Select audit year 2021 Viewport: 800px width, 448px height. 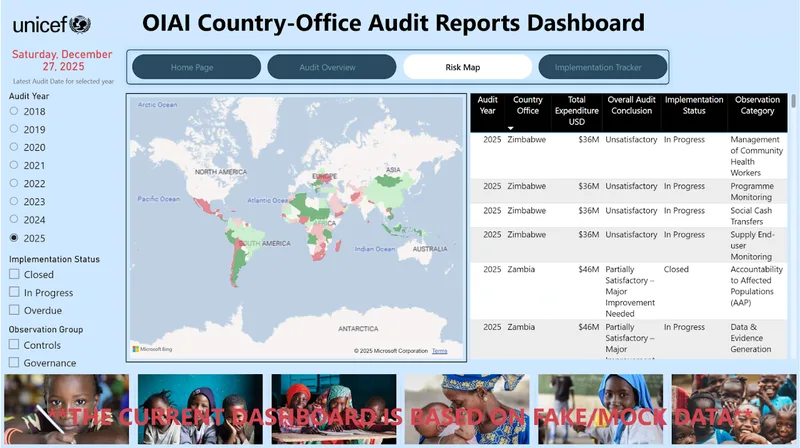(14, 165)
